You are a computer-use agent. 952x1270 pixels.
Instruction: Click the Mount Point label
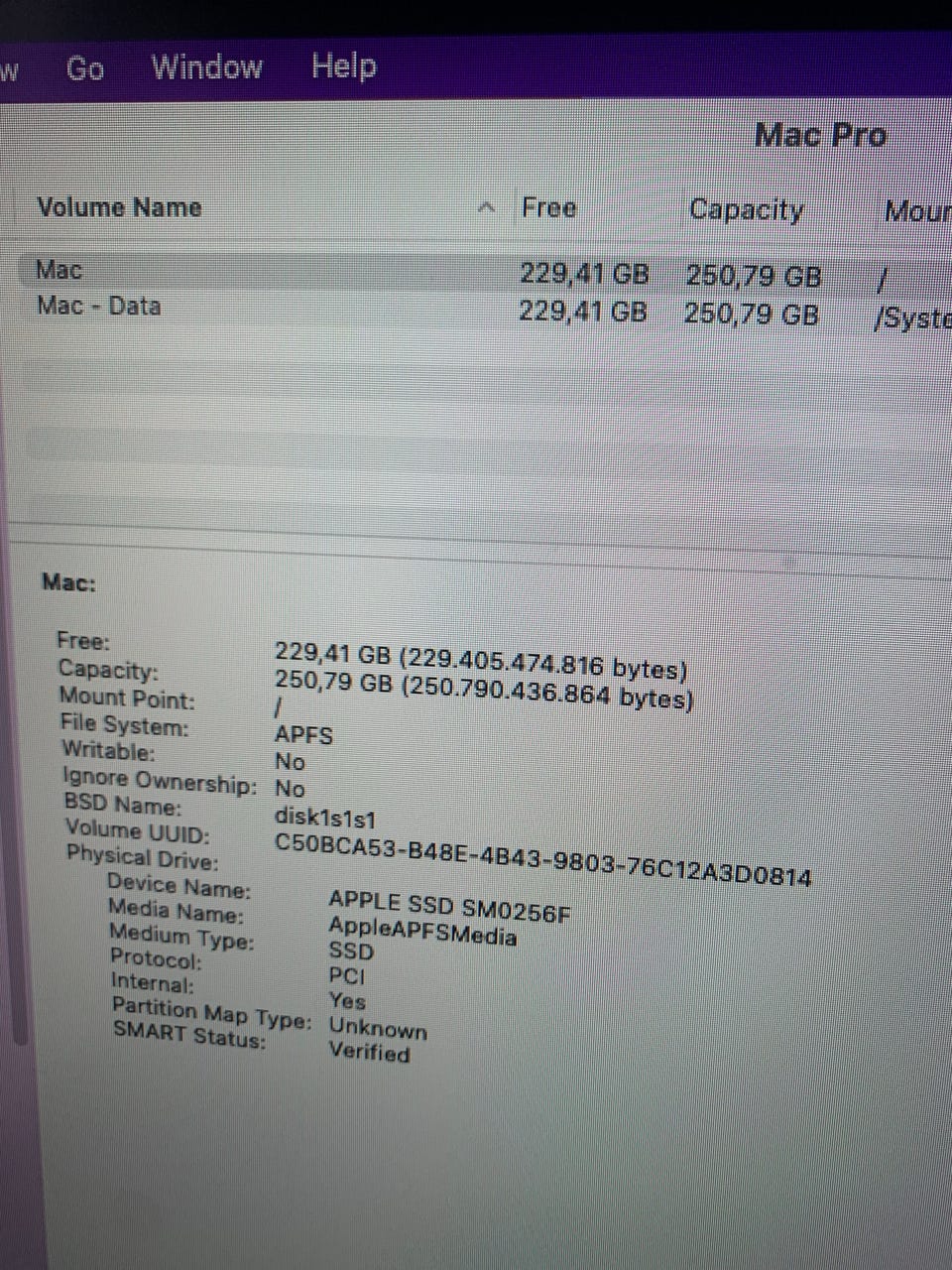(x=127, y=698)
